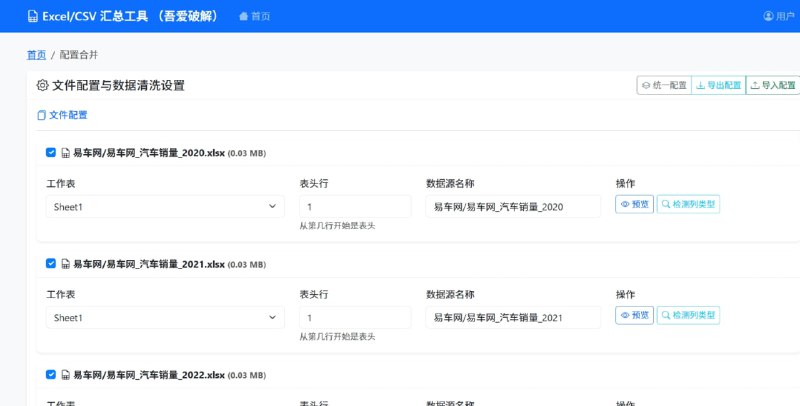Follow the 首页 breadcrumb link
Image resolution: width=800 pixels, height=406 pixels.
tap(36, 55)
